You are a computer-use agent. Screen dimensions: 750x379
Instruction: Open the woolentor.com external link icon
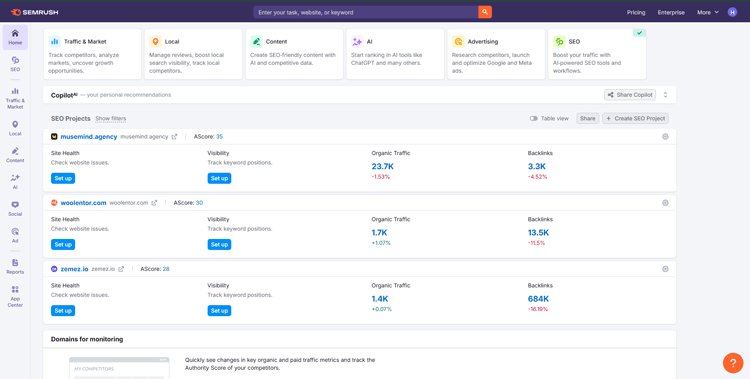tap(154, 203)
